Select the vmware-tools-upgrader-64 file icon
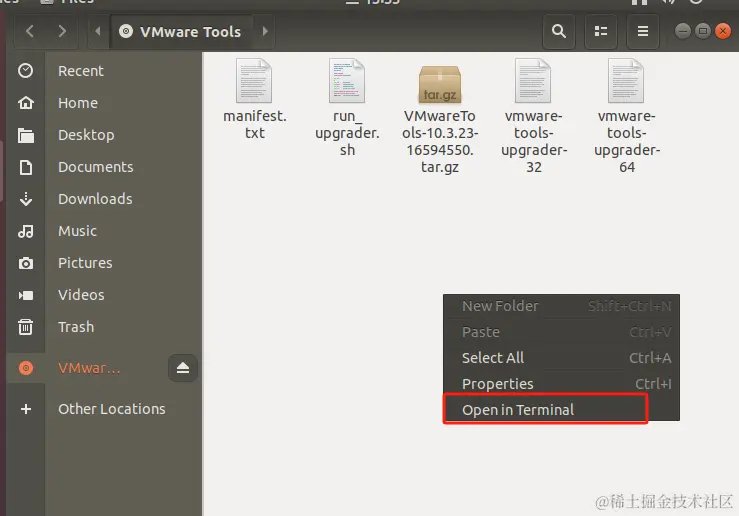 (x=626, y=81)
